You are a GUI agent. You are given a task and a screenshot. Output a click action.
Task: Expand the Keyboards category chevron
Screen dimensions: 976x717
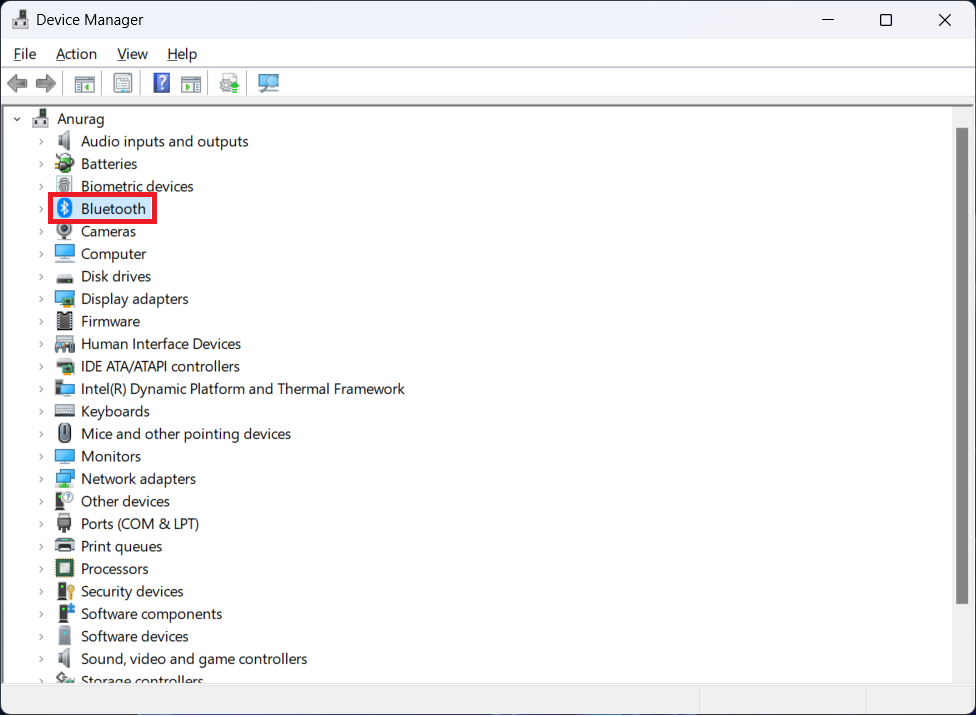pos(41,412)
